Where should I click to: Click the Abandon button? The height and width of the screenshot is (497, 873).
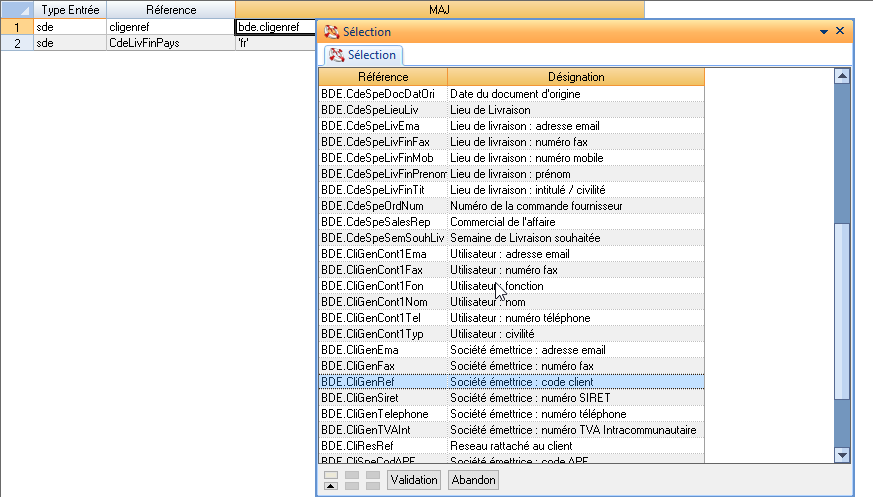[473, 480]
